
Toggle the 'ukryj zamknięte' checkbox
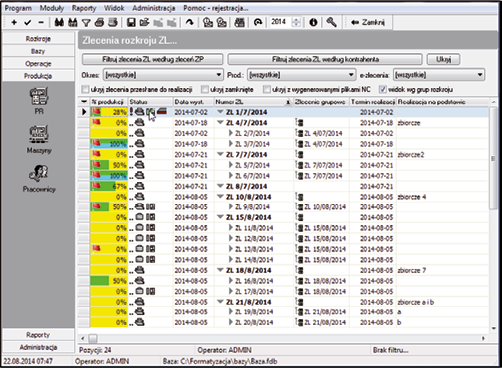click(x=205, y=89)
